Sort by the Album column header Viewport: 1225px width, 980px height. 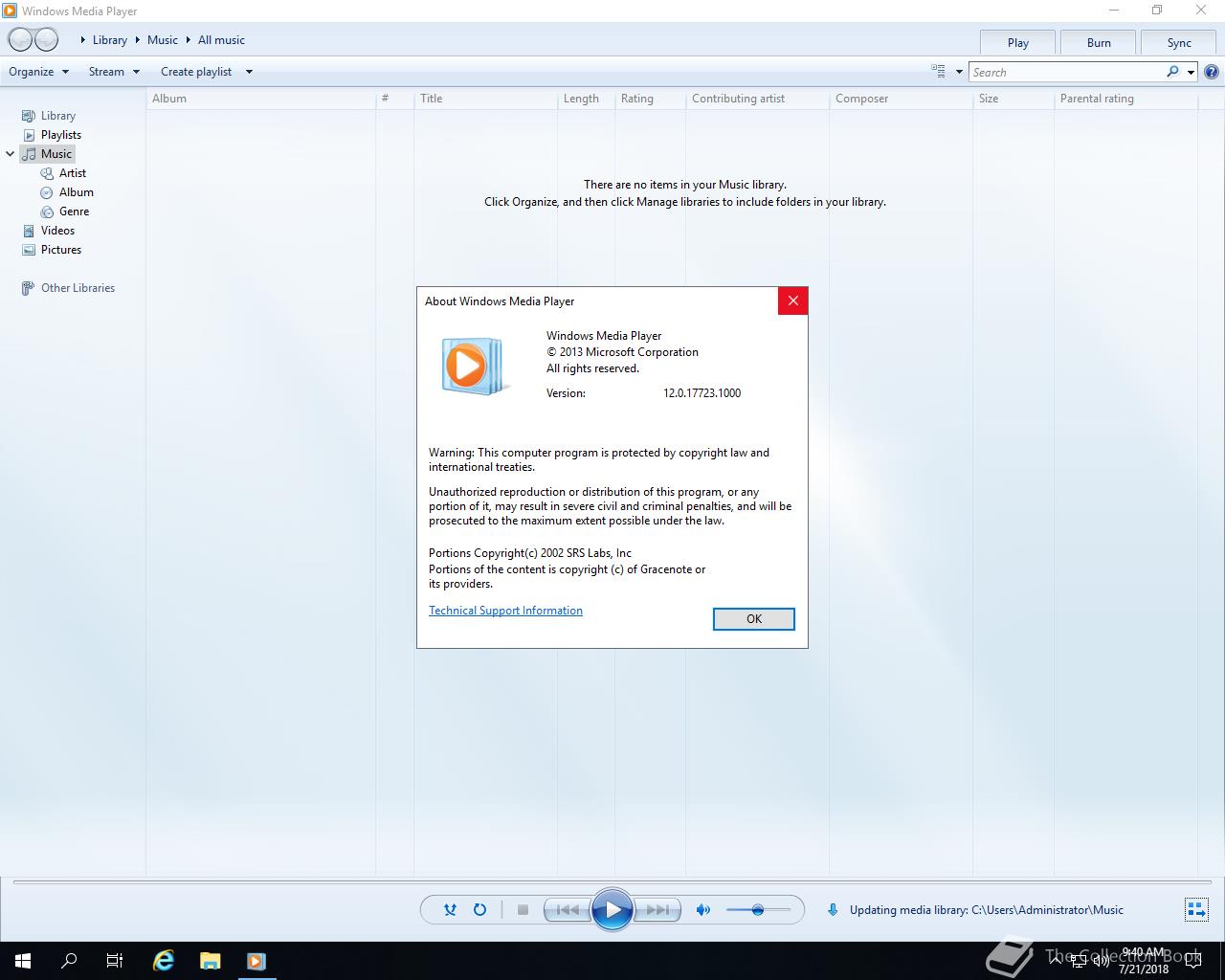260,99
